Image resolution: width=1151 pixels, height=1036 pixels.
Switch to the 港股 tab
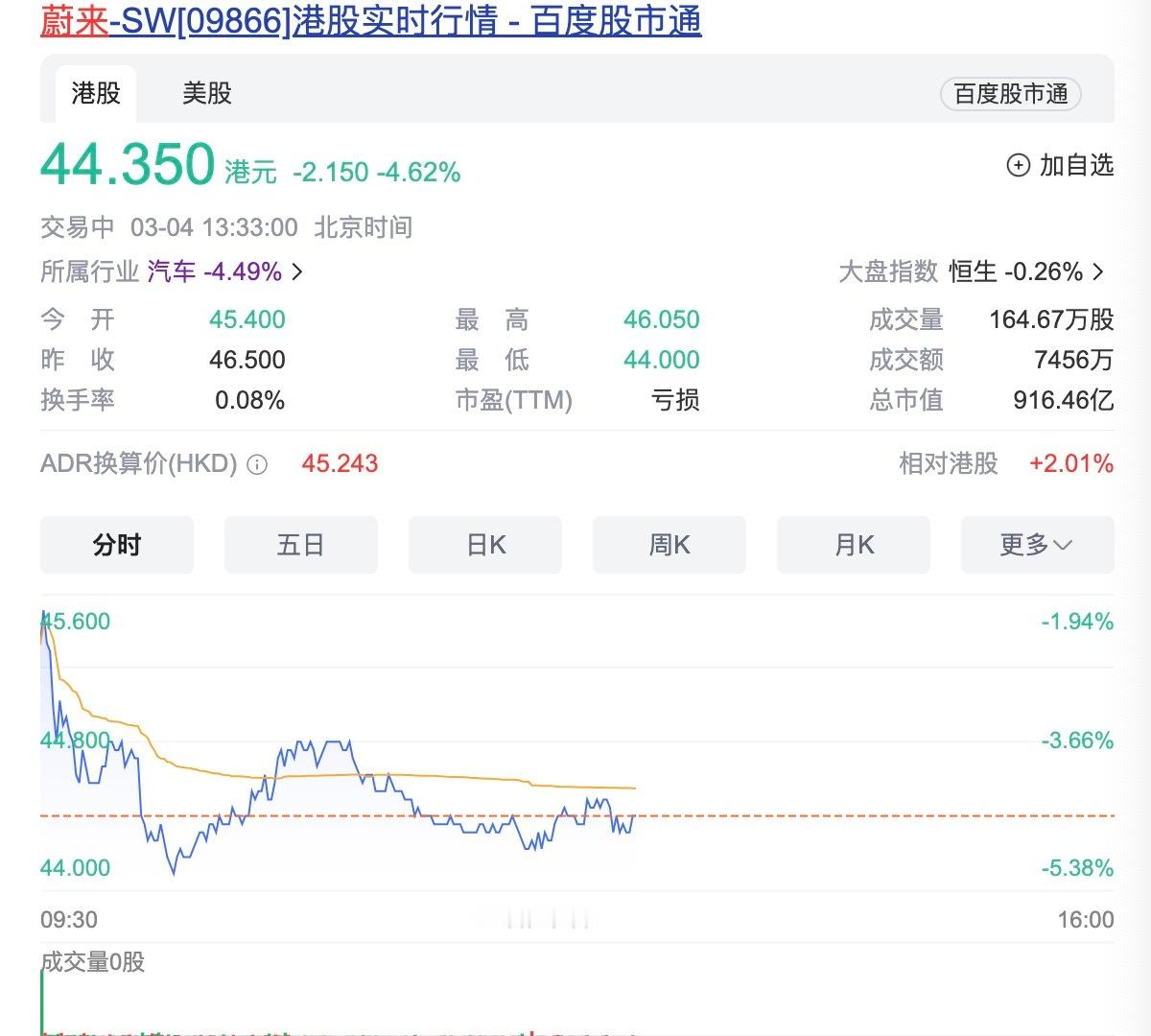click(96, 93)
